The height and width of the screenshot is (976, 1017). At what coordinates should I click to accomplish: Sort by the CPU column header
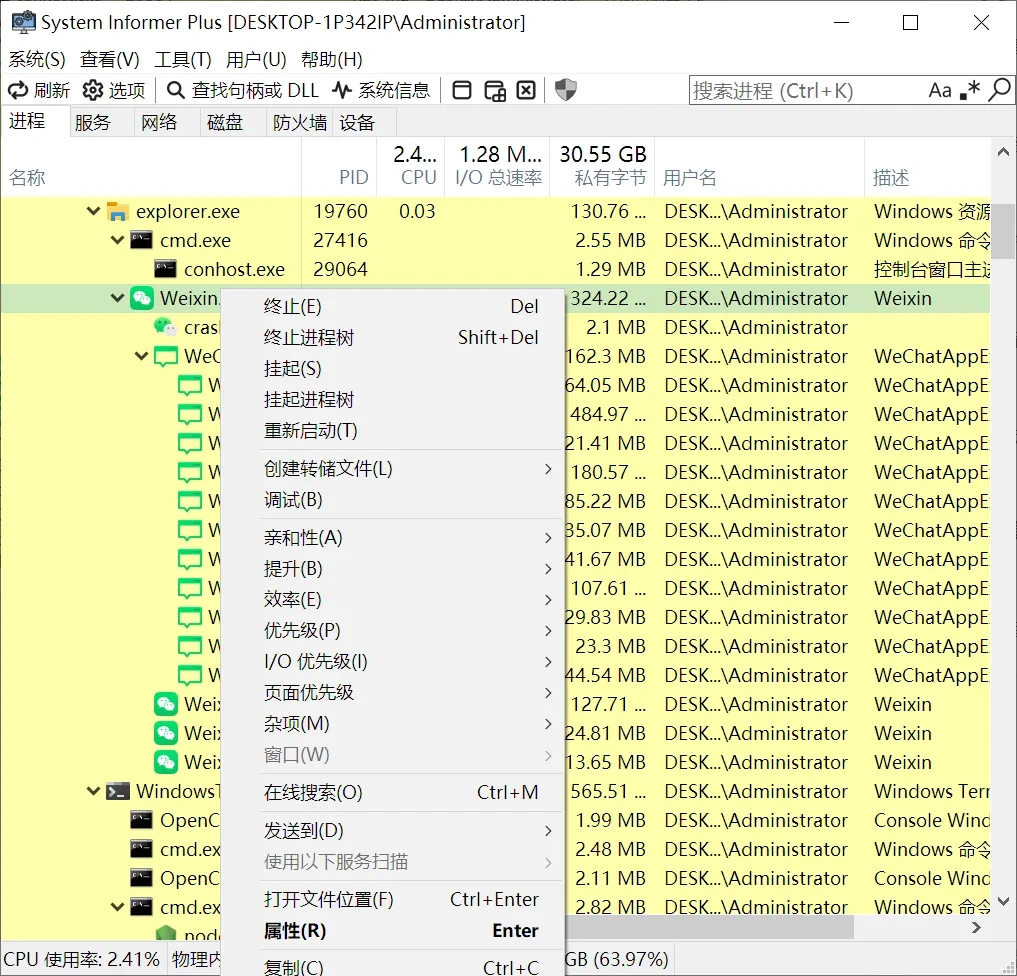point(411,167)
